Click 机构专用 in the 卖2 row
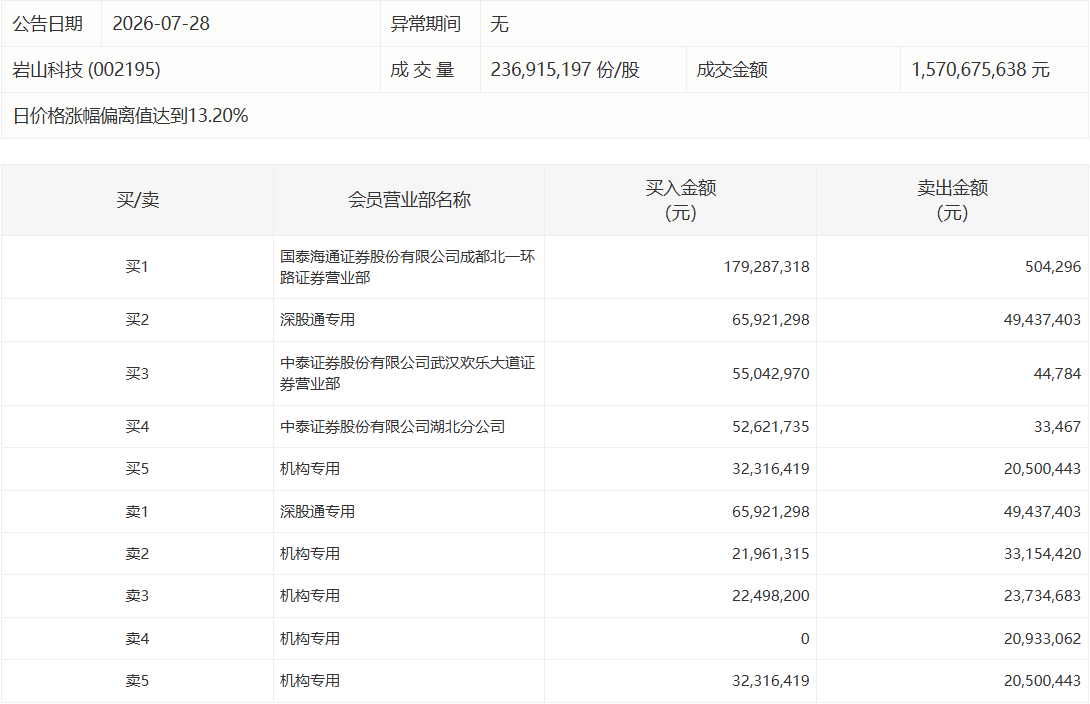The height and width of the screenshot is (704, 1090). click(310, 554)
